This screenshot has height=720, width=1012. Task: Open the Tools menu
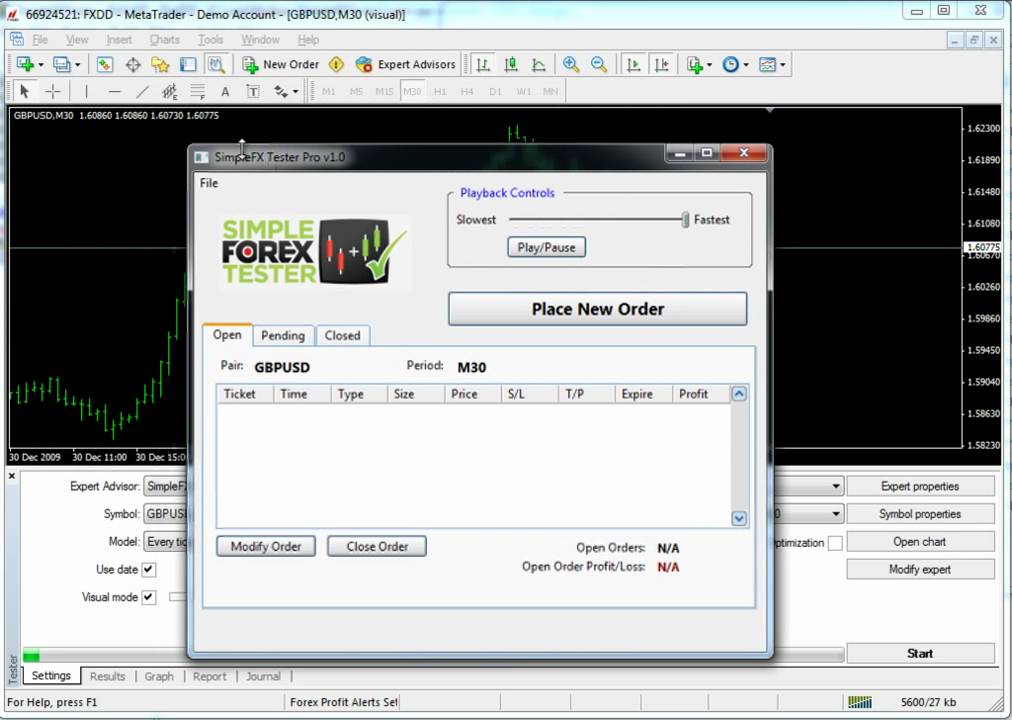click(210, 40)
